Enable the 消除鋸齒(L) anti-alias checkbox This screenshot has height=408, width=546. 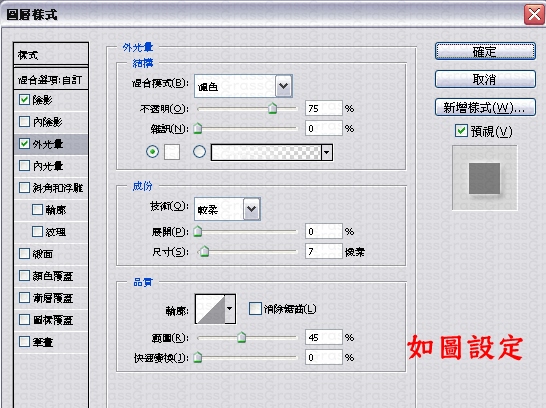tap(255, 308)
